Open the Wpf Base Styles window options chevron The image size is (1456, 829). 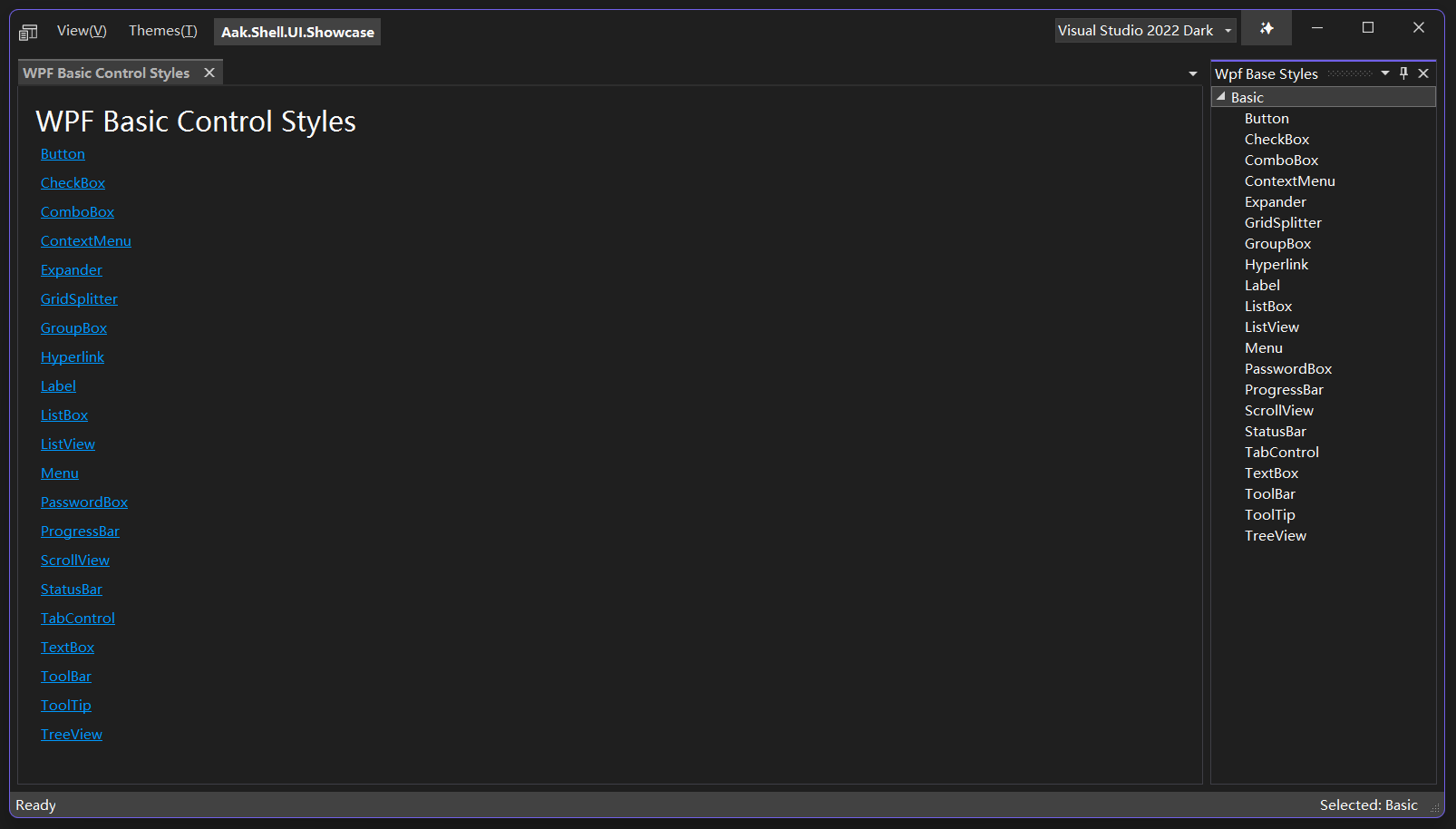click(1384, 73)
